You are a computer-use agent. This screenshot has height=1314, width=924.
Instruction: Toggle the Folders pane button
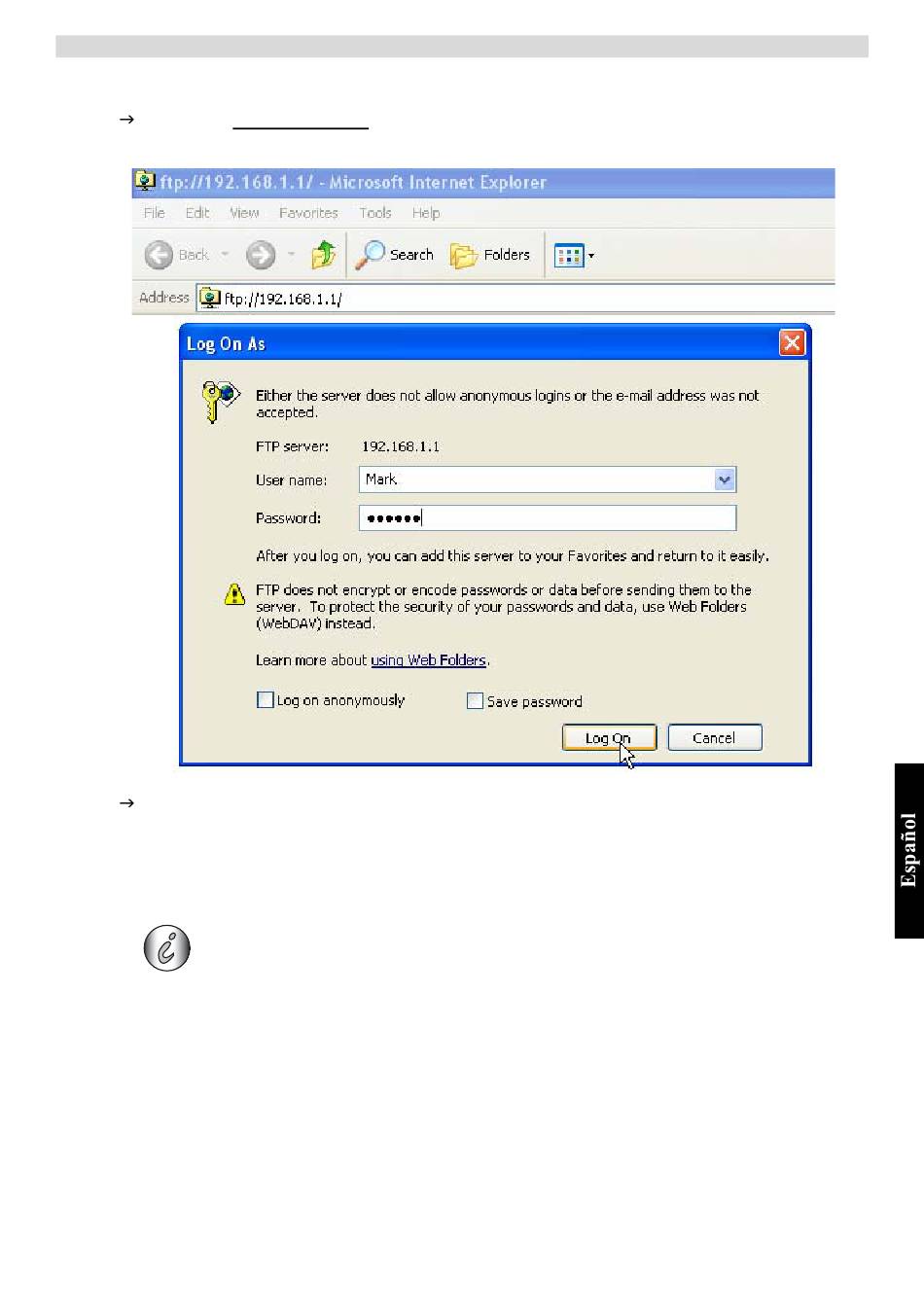click(x=490, y=255)
